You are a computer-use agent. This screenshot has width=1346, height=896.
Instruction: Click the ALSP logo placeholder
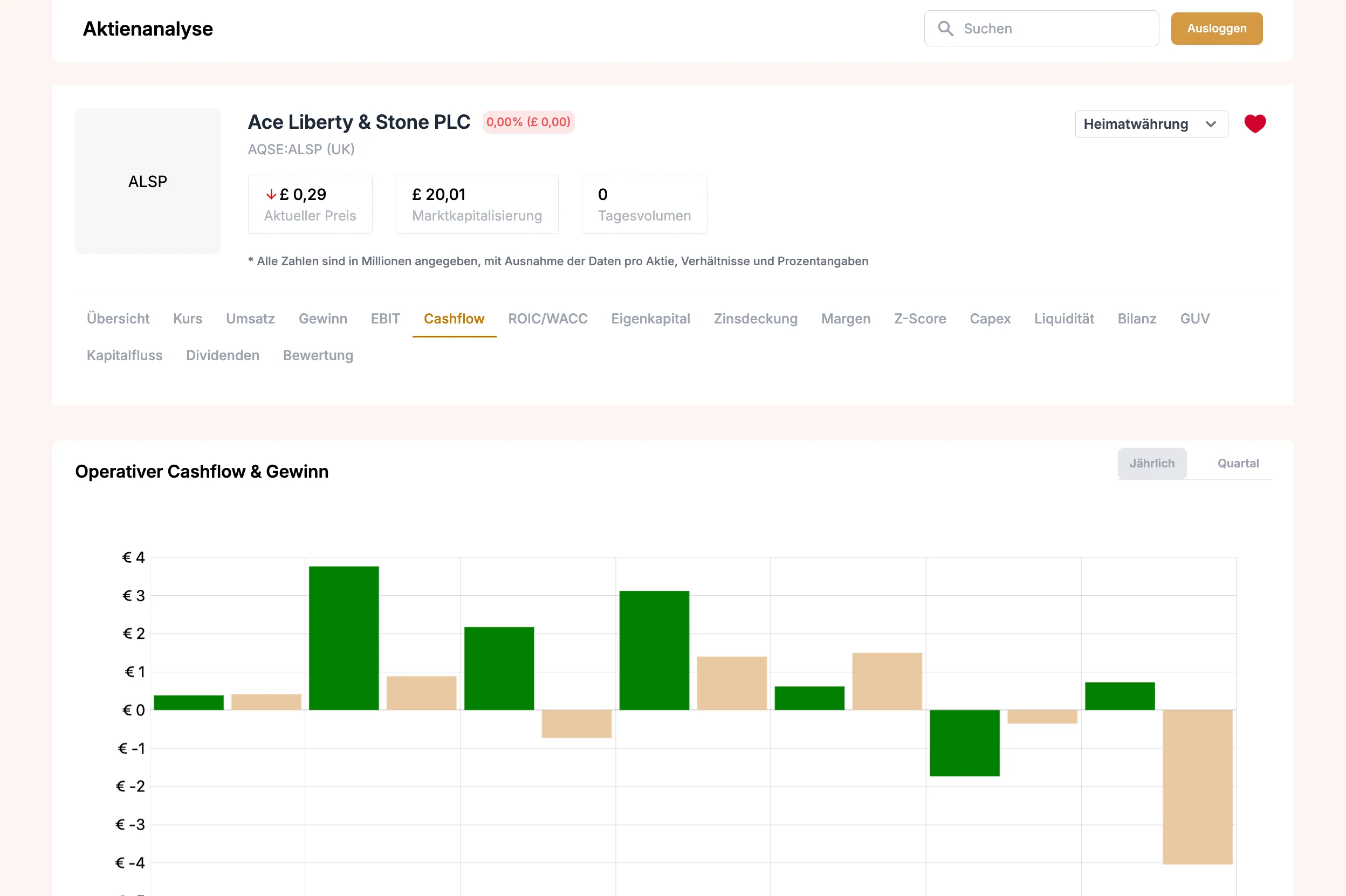(x=147, y=181)
